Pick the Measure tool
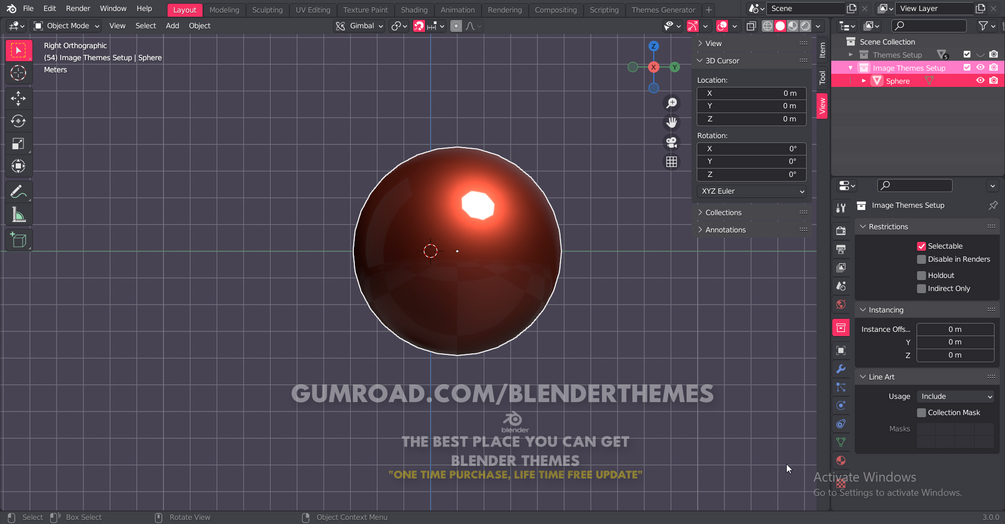 (19, 215)
